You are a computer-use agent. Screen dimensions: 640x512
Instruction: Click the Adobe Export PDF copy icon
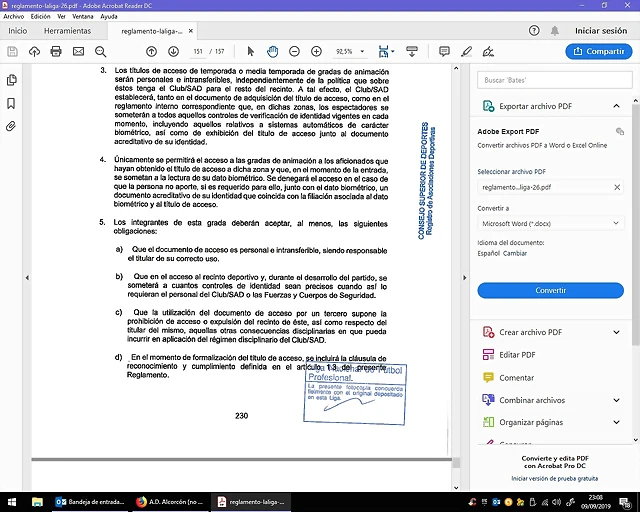coord(620,131)
